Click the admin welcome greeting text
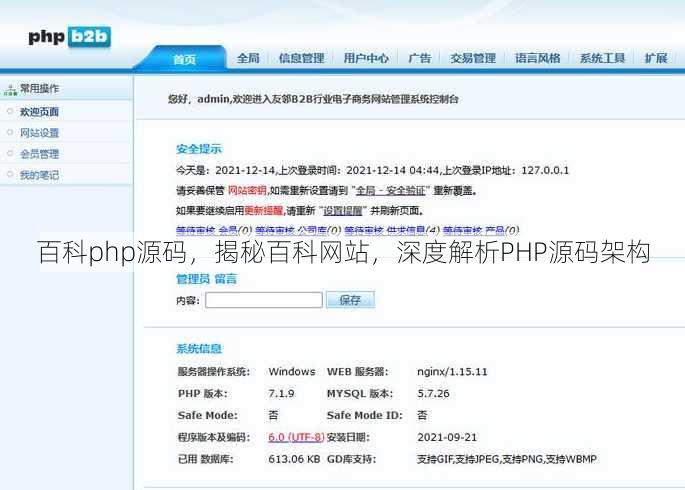The height and width of the screenshot is (490, 685). point(314,99)
